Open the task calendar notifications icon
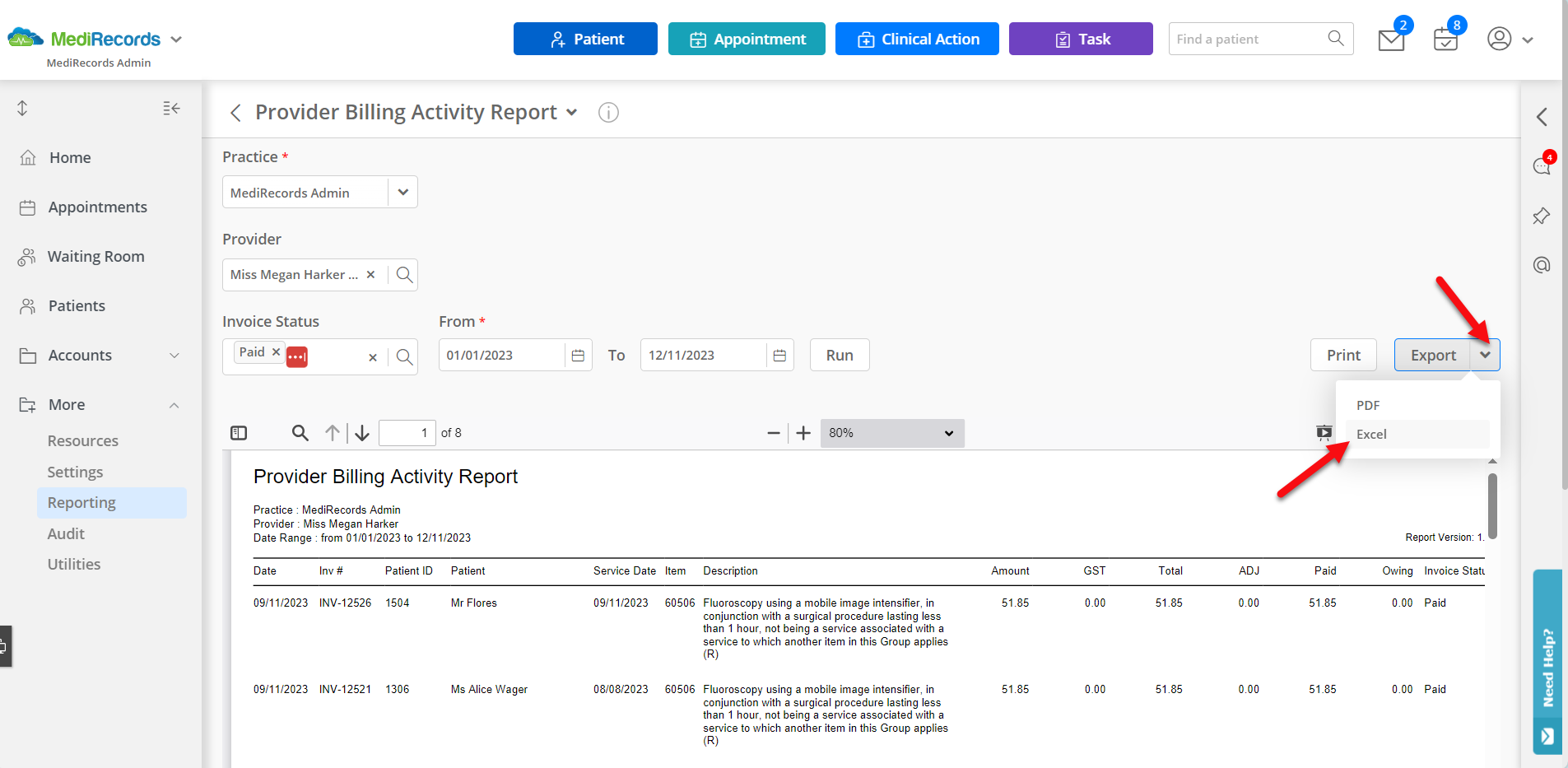The image size is (1568, 768). [1445, 40]
